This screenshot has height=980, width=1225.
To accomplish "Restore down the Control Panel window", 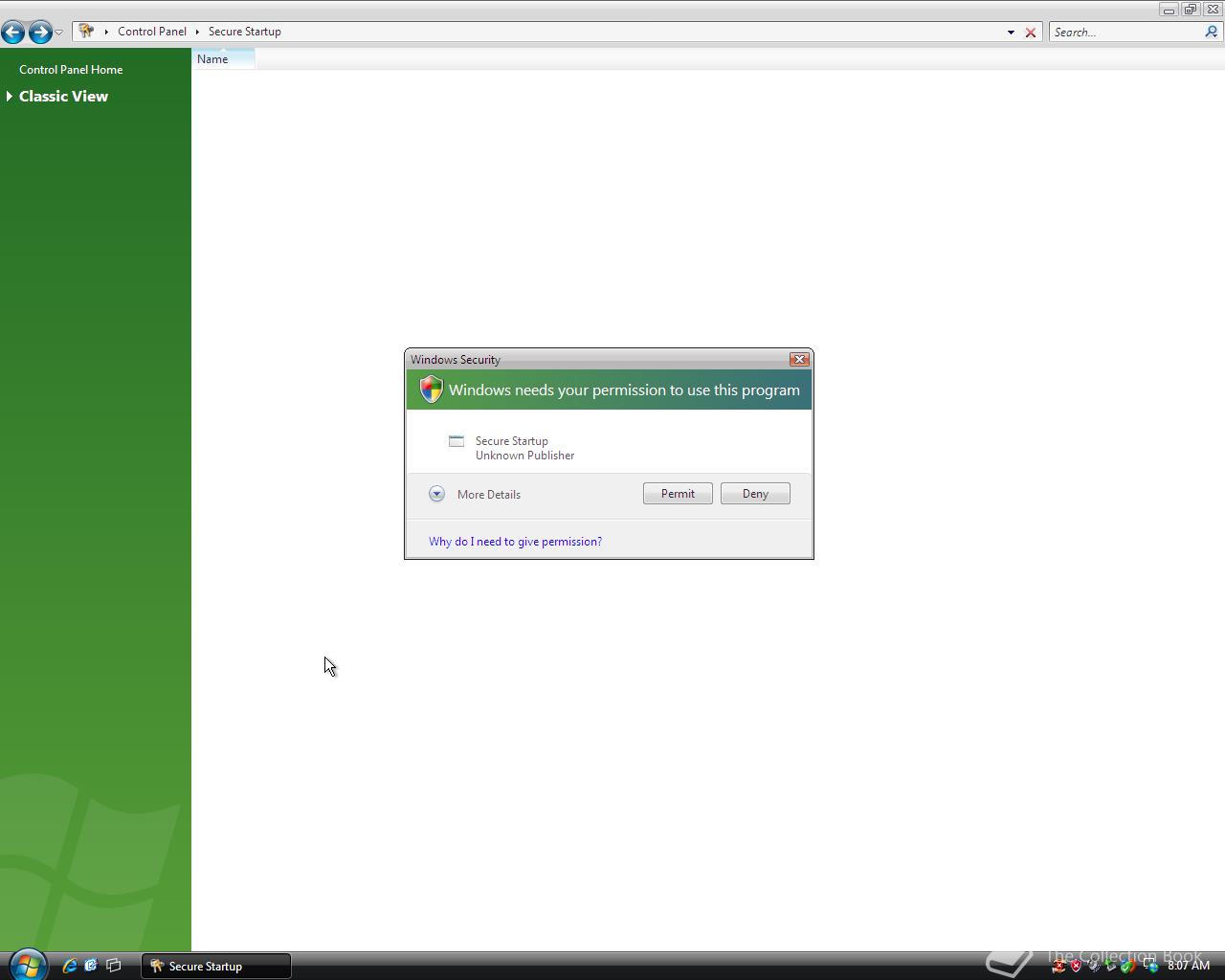I will (x=1190, y=10).
